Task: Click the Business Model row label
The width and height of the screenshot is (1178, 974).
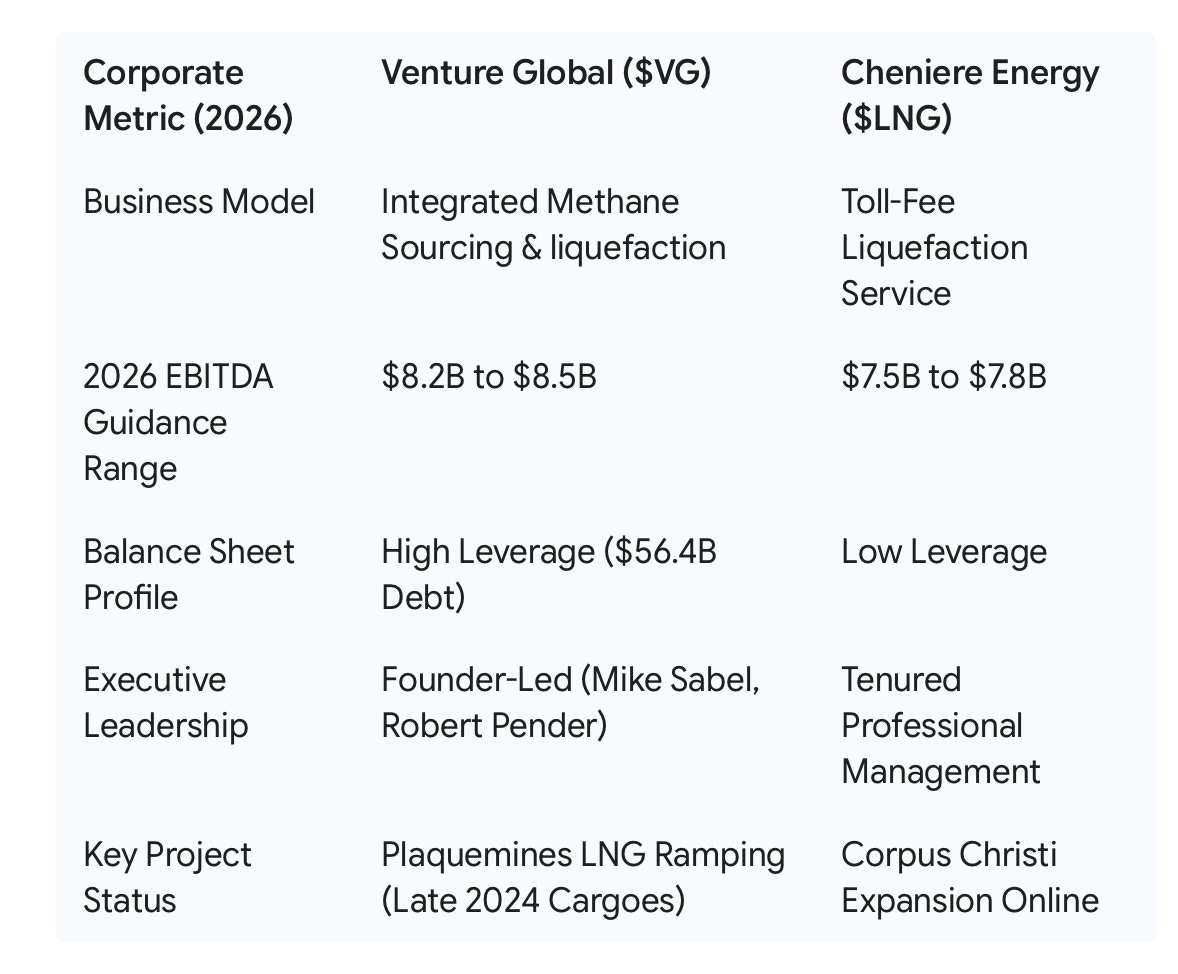Action: (199, 201)
